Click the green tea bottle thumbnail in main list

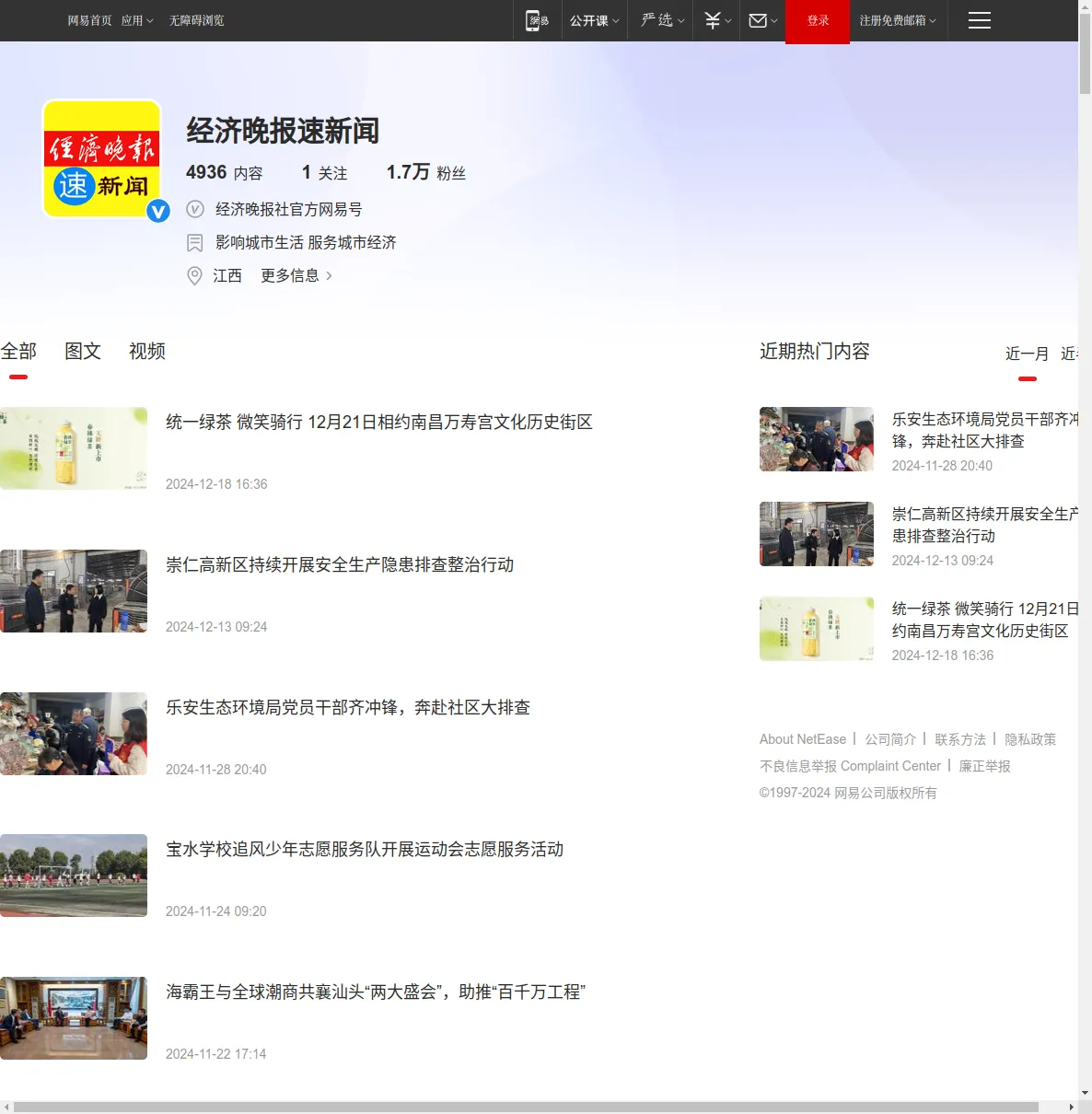[74, 448]
